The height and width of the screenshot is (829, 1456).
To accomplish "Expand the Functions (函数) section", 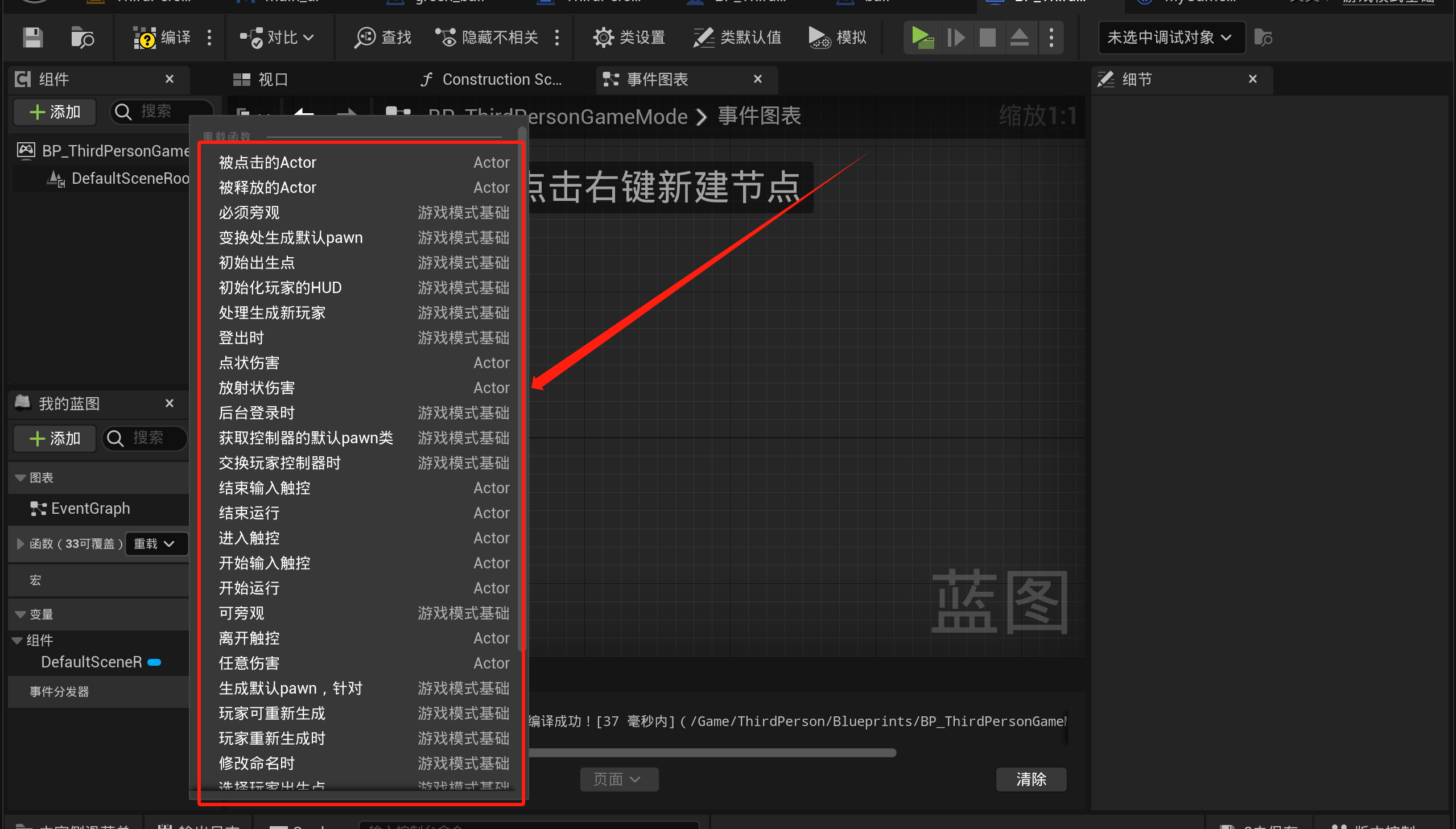I will pyautogui.click(x=20, y=544).
